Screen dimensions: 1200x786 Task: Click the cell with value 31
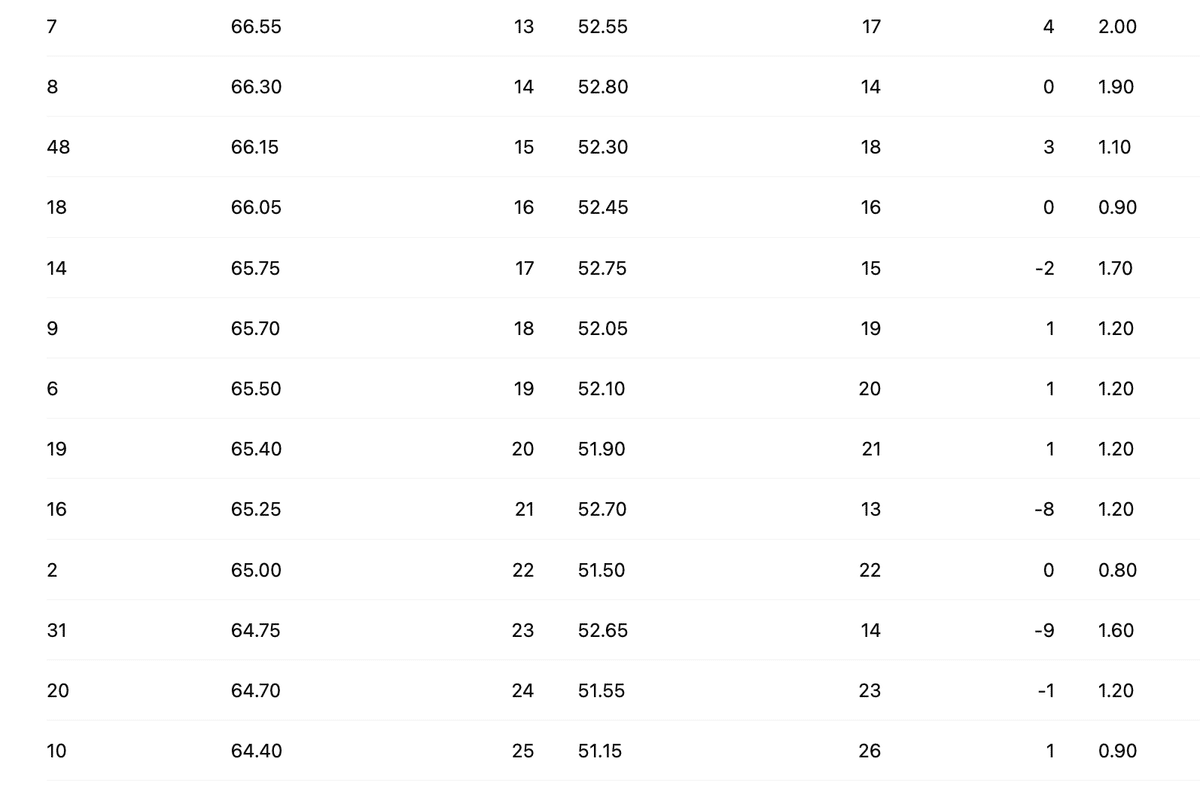tap(57, 630)
